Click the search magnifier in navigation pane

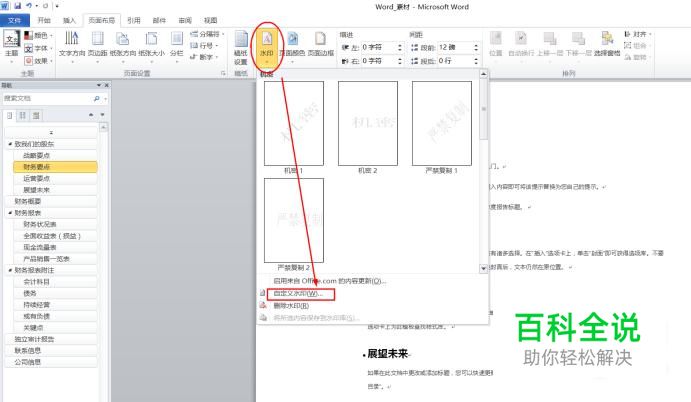pos(97,99)
